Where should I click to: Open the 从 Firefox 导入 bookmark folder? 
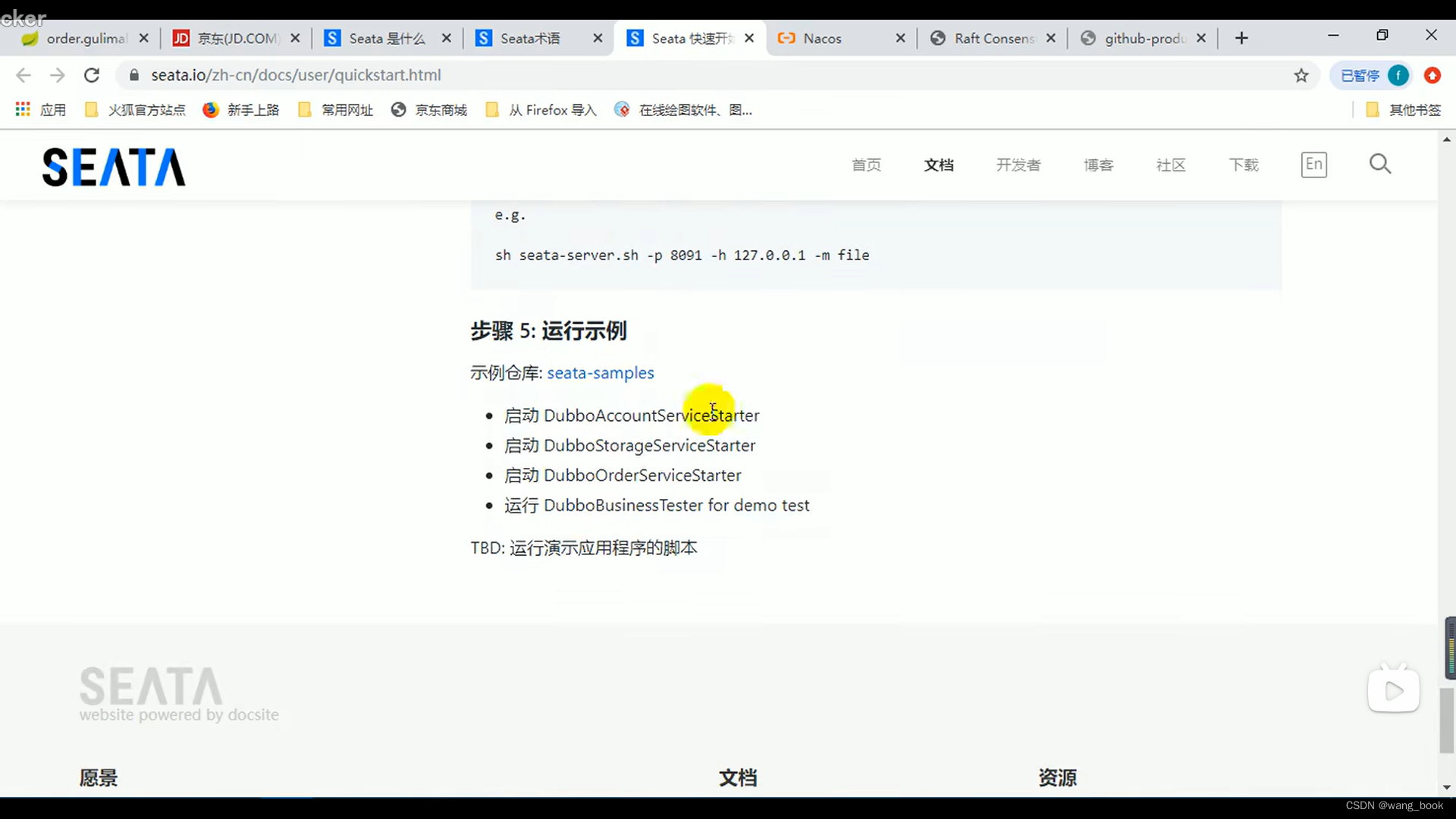pos(541,110)
